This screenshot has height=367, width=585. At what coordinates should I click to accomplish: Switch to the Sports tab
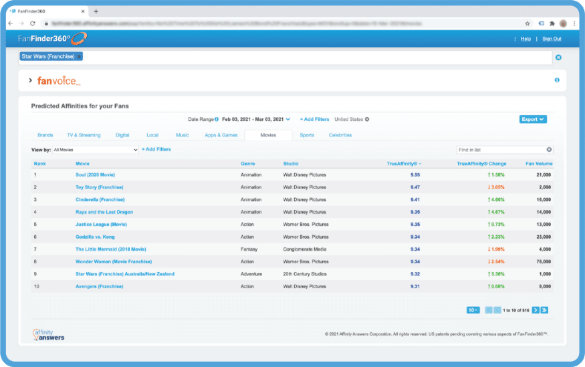pos(307,135)
